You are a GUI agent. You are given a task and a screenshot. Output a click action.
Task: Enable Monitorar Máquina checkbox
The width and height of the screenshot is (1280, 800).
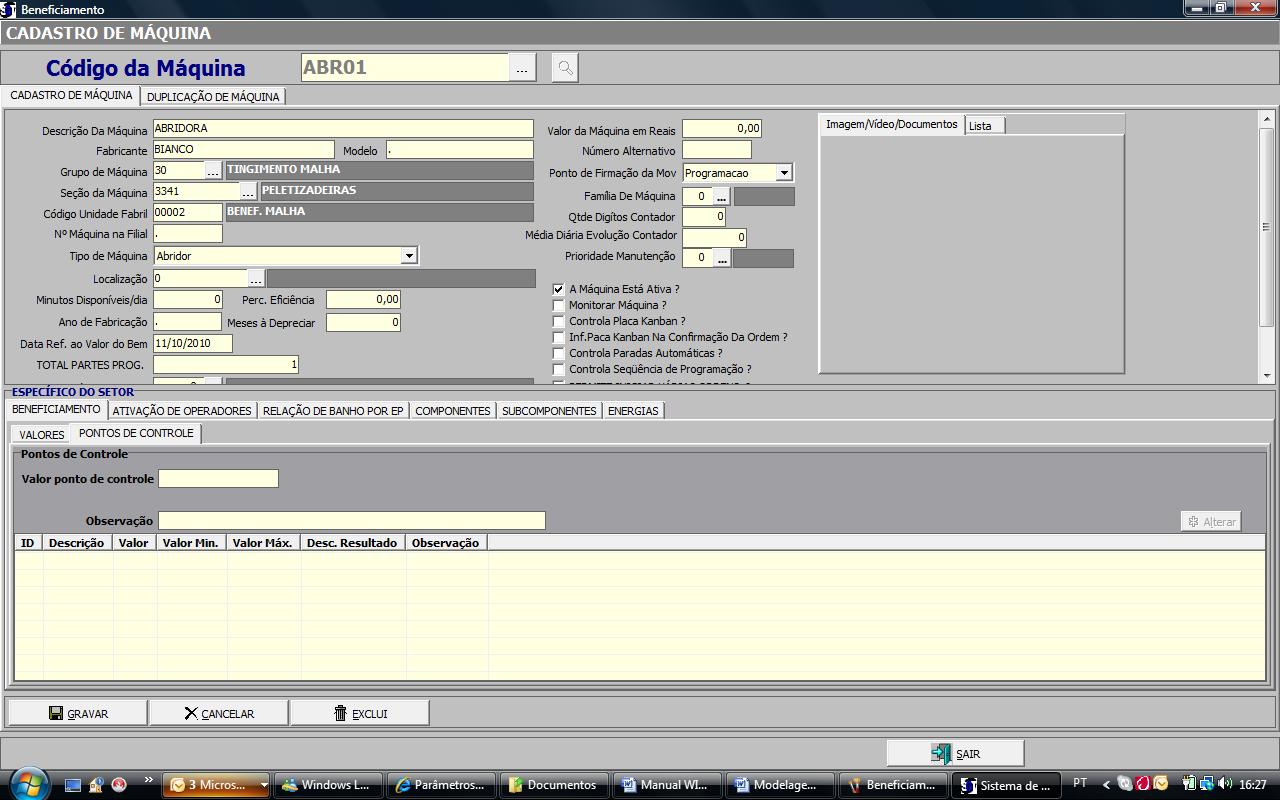click(559, 305)
